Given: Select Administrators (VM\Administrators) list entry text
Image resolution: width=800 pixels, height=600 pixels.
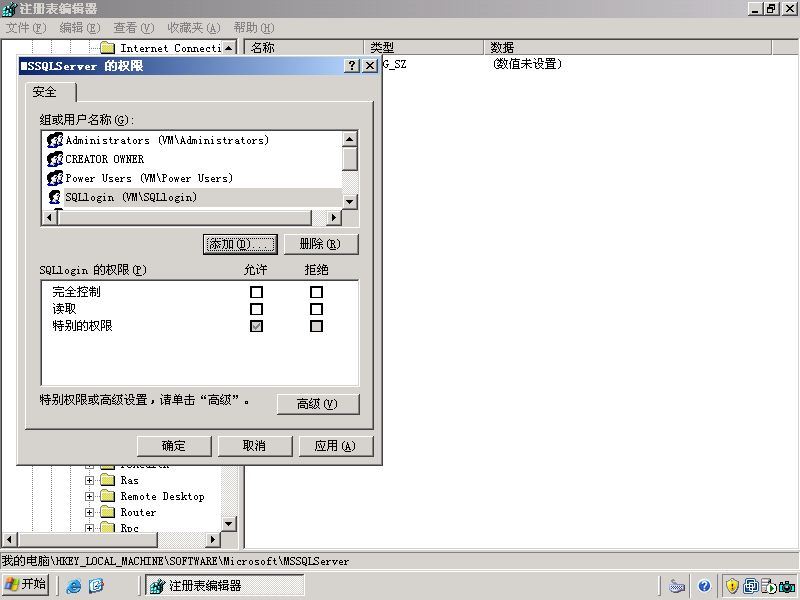Looking at the screenshot, I should [167, 140].
